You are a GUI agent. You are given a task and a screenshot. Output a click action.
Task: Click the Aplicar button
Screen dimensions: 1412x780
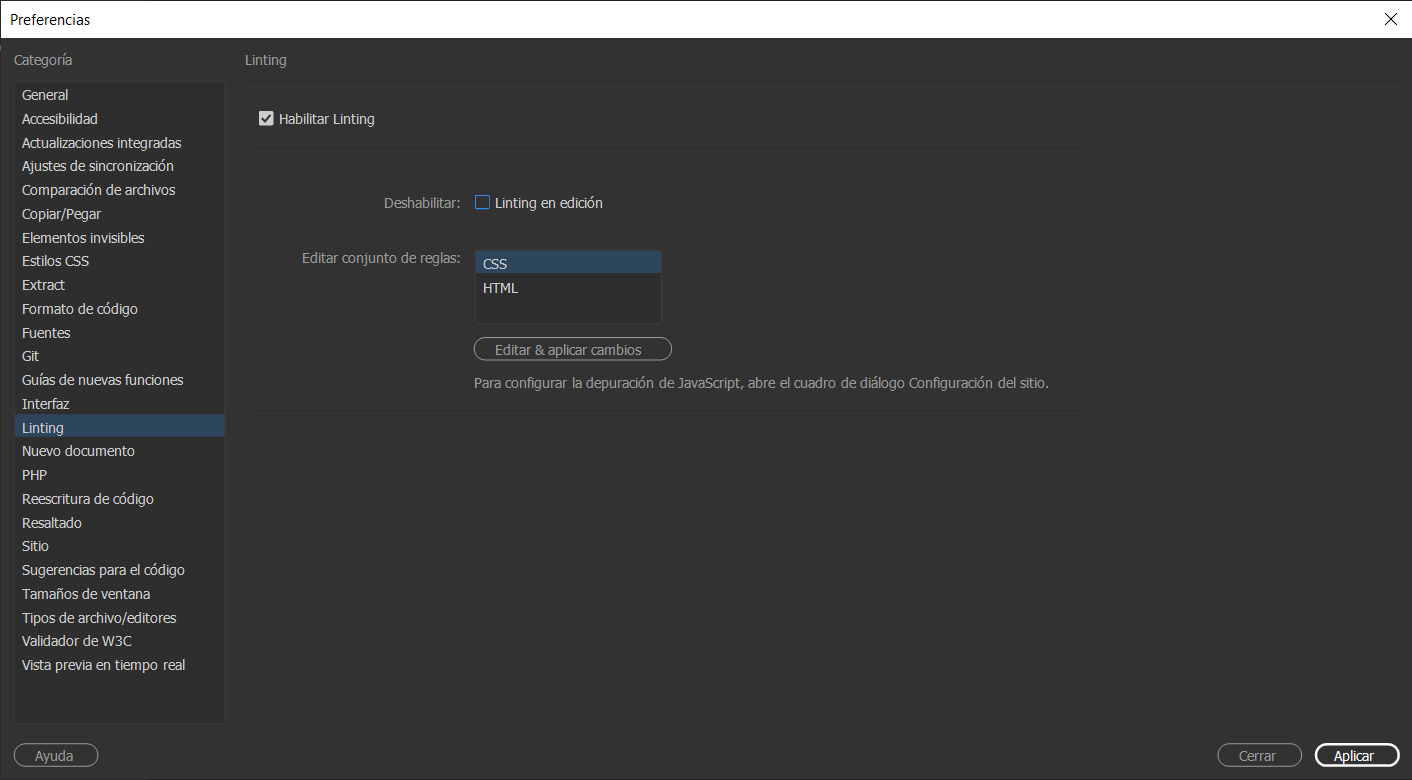point(1356,756)
